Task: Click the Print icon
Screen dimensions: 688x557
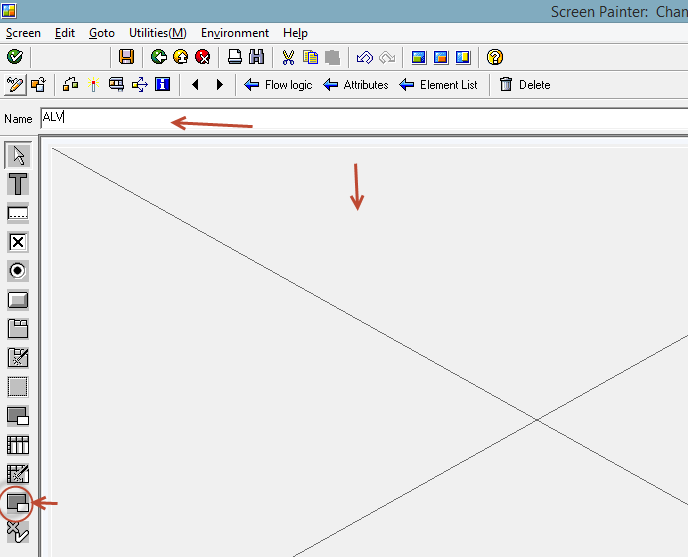Action: pos(234,57)
